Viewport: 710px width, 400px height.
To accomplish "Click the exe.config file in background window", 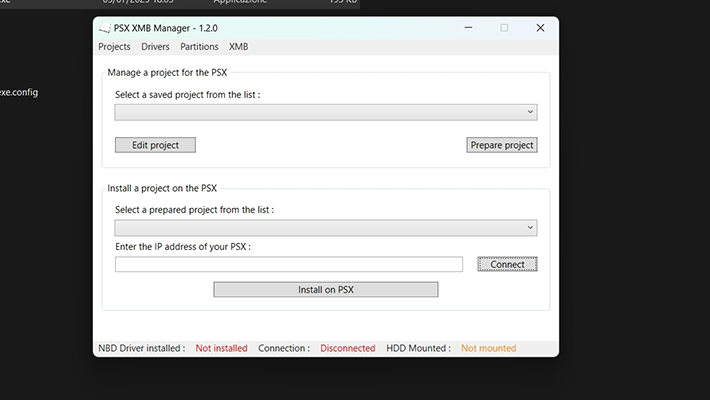I will (x=19, y=92).
